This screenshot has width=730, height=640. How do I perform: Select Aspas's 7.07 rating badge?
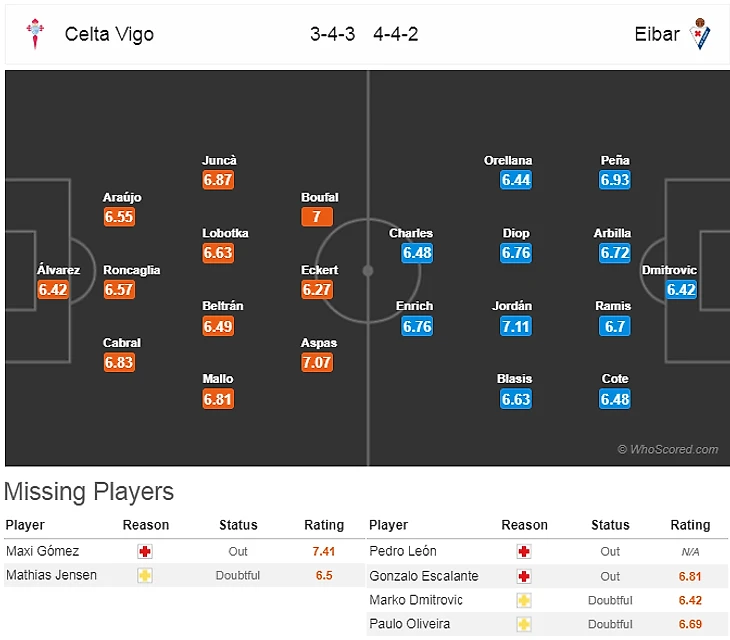pos(317,362)
